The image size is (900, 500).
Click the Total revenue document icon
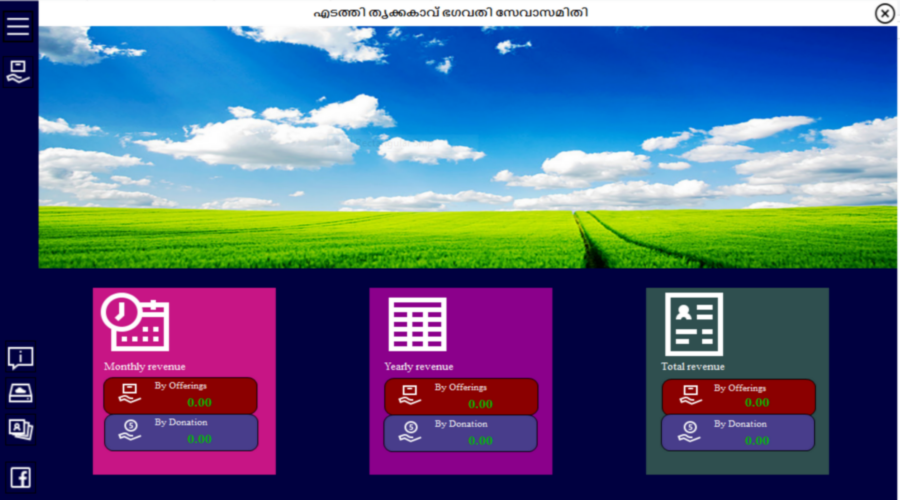point(693,324)
